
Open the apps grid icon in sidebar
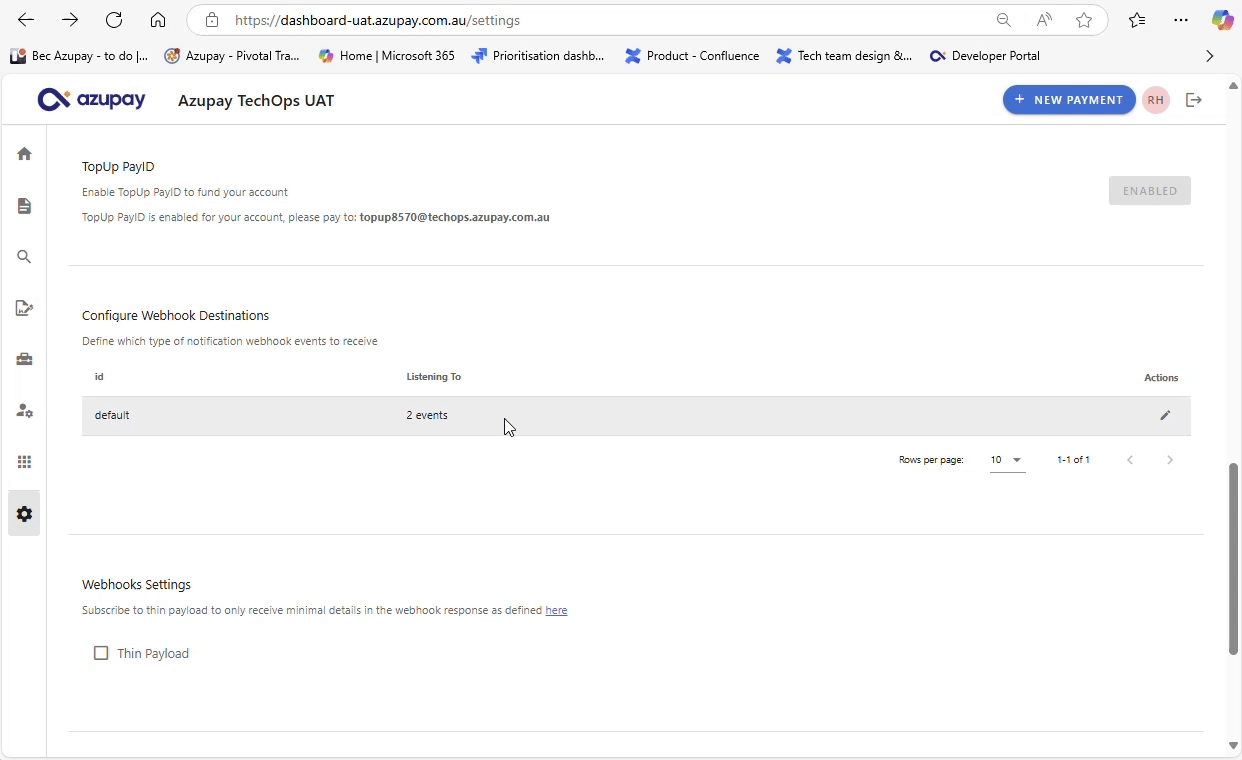pyautogui.click(x=24, y=462)
